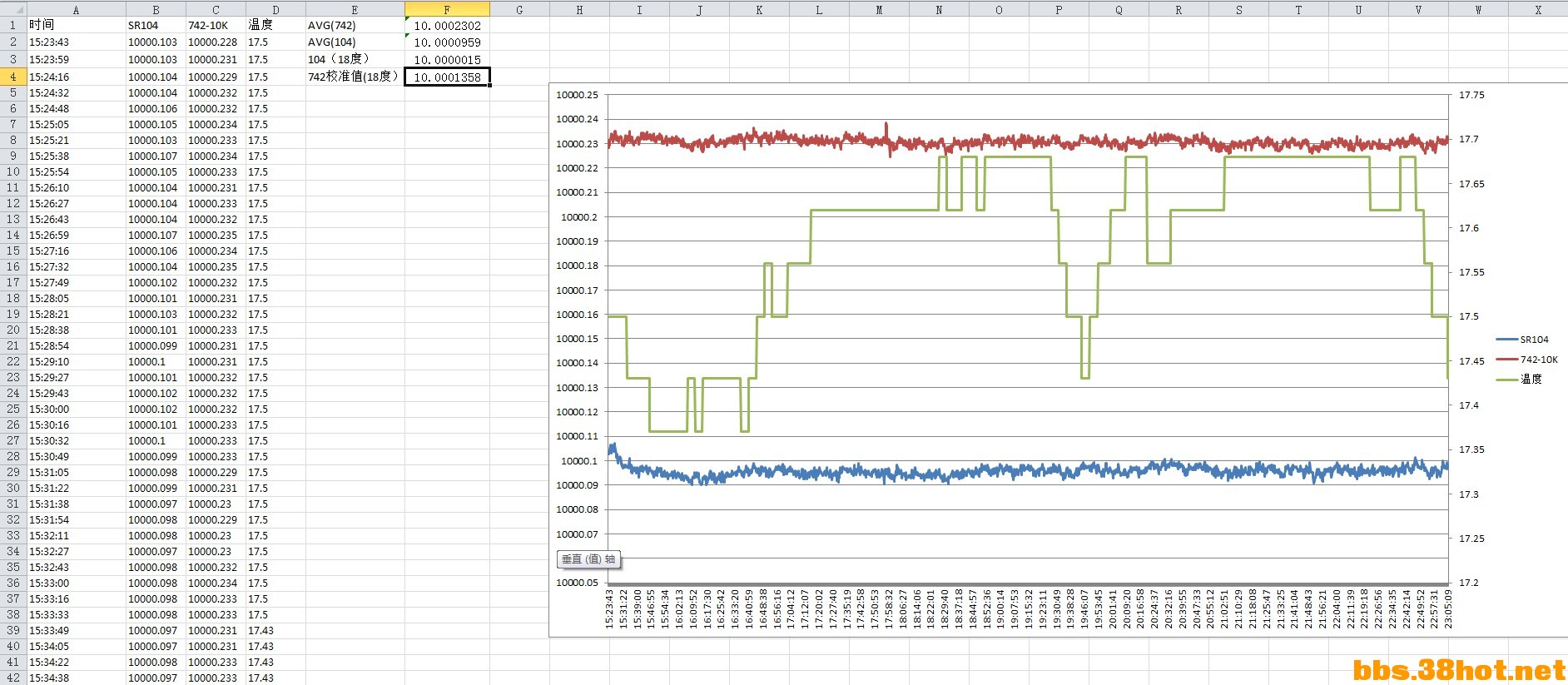The height and width of the screenshot is (685, 1568).
Task: Select row 1 header
Action: (x=12, y=25)
